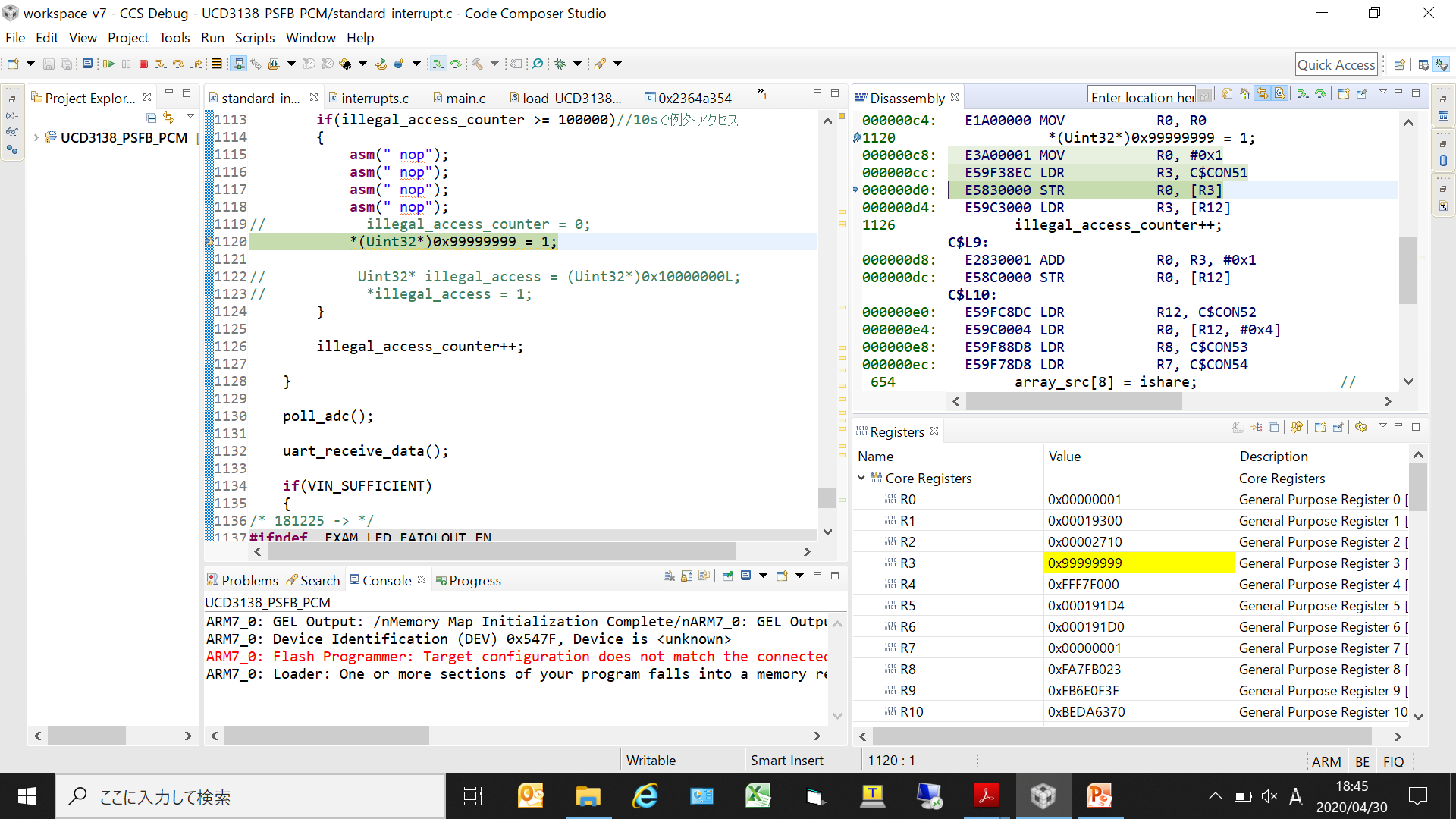Viewport: 1456px width, 819px height.
Task: Click the Build hammer icon
Action: pyautogui.click(x=478, y=64)
